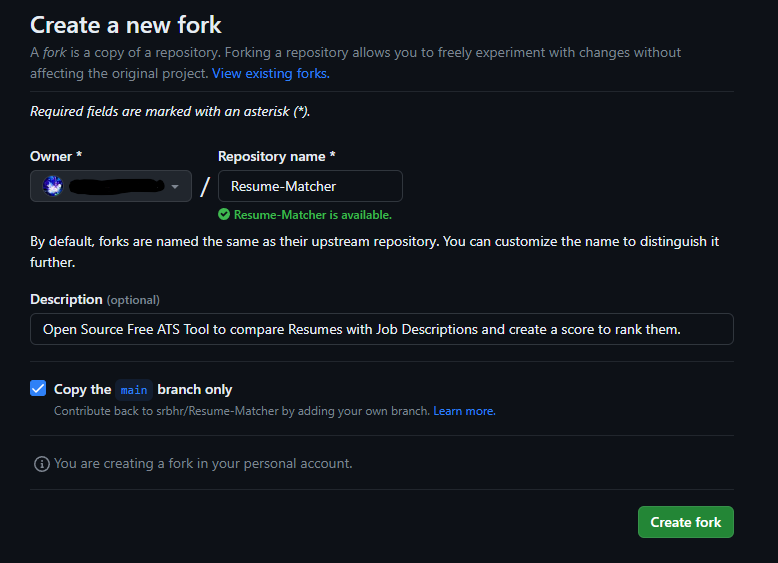Open the Learn more link
Viewport: 778px width, 563px height.
464,411
